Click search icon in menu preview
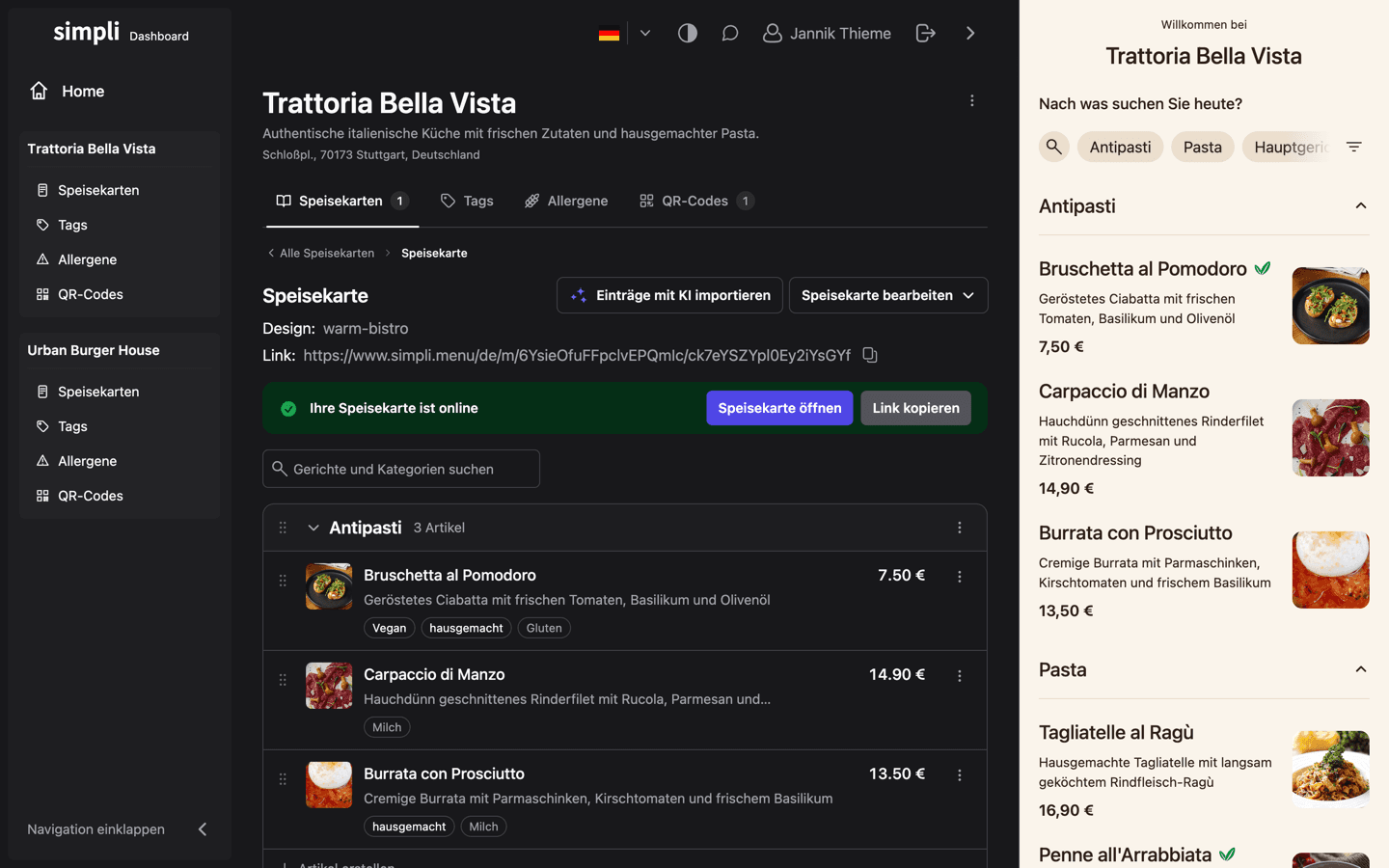1389x868 pixels. point(1054,147)
